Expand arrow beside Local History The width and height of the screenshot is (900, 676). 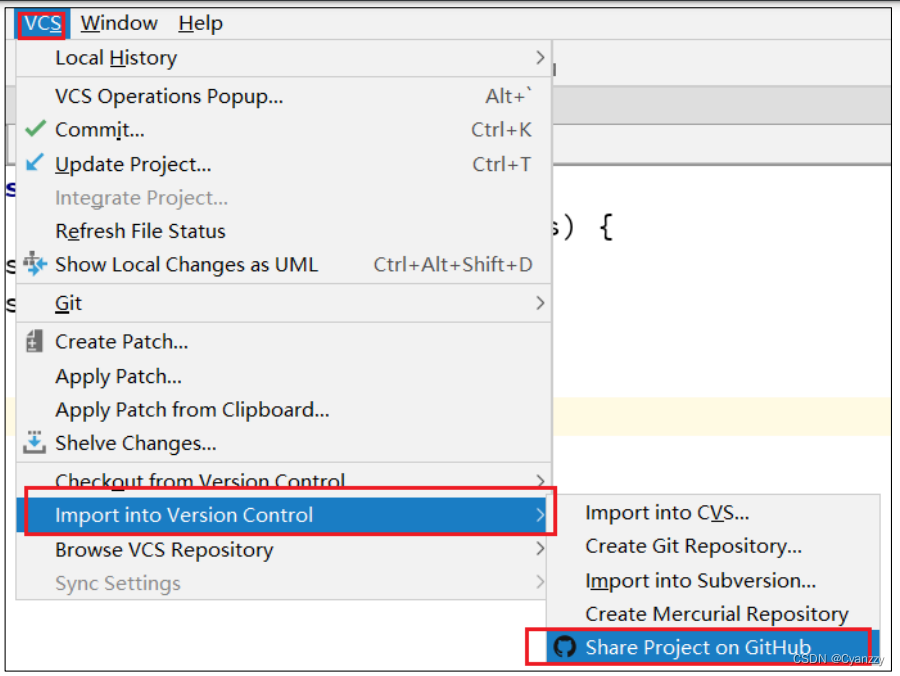pyautogui.click(x=540, y=57)
